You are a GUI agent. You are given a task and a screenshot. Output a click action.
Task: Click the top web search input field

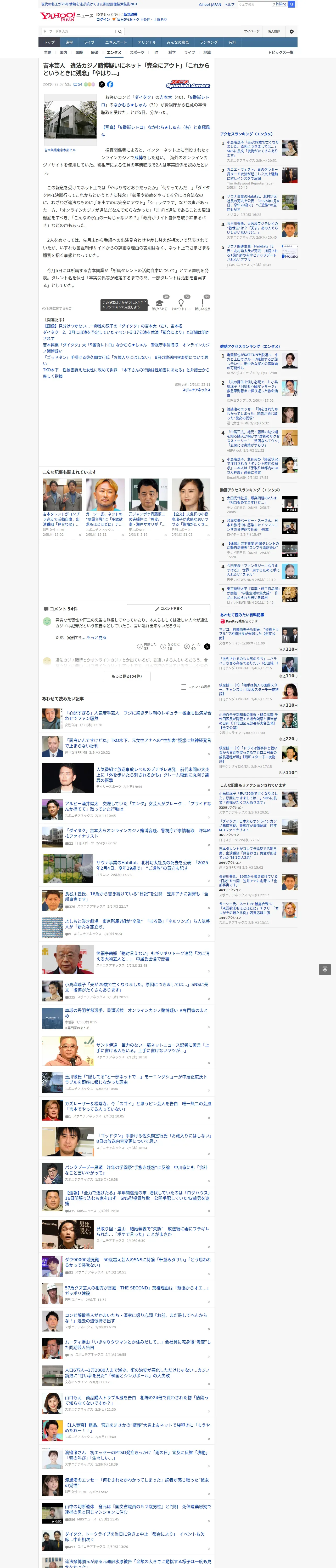(x=255, y=4)
